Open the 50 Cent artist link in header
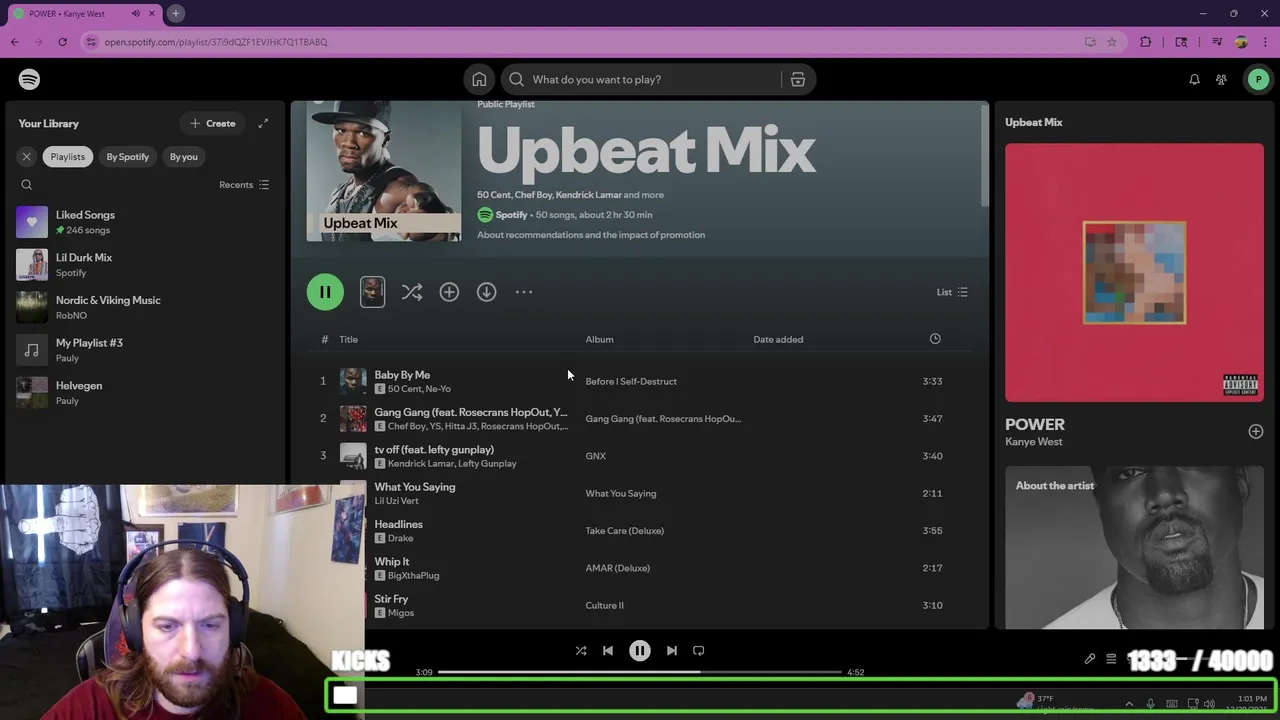 pyautogui.click(x=493, y=195)
